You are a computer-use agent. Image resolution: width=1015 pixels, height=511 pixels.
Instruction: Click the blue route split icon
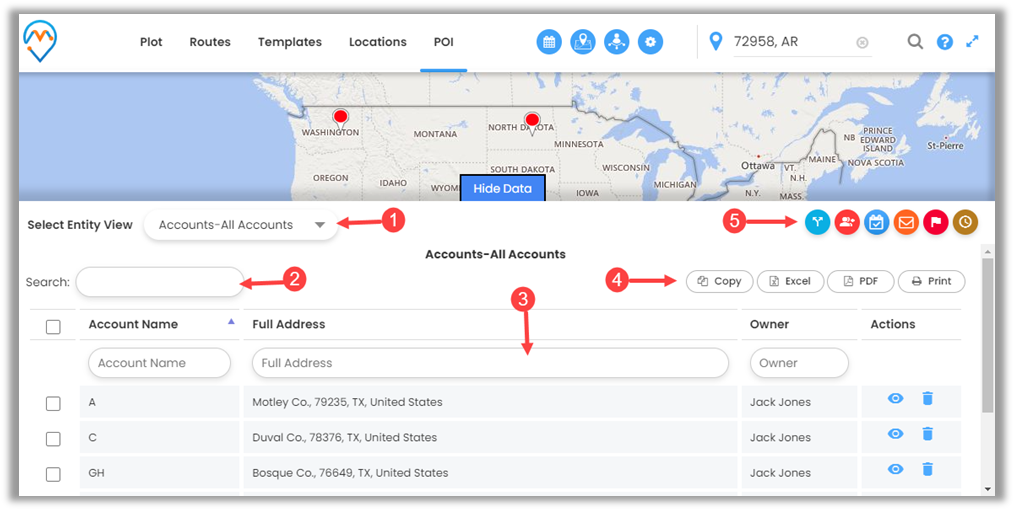coord(818,222)
